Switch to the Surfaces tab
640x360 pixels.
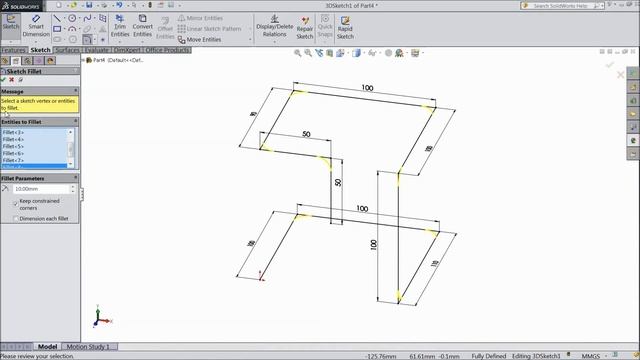(67, 50)
